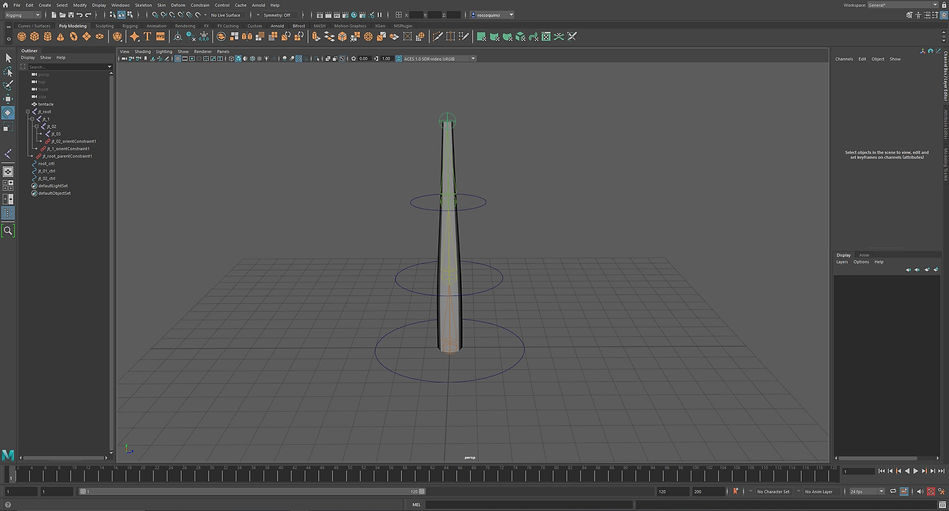
Task: Click the current frame input field
Action: tap(859, 471)
